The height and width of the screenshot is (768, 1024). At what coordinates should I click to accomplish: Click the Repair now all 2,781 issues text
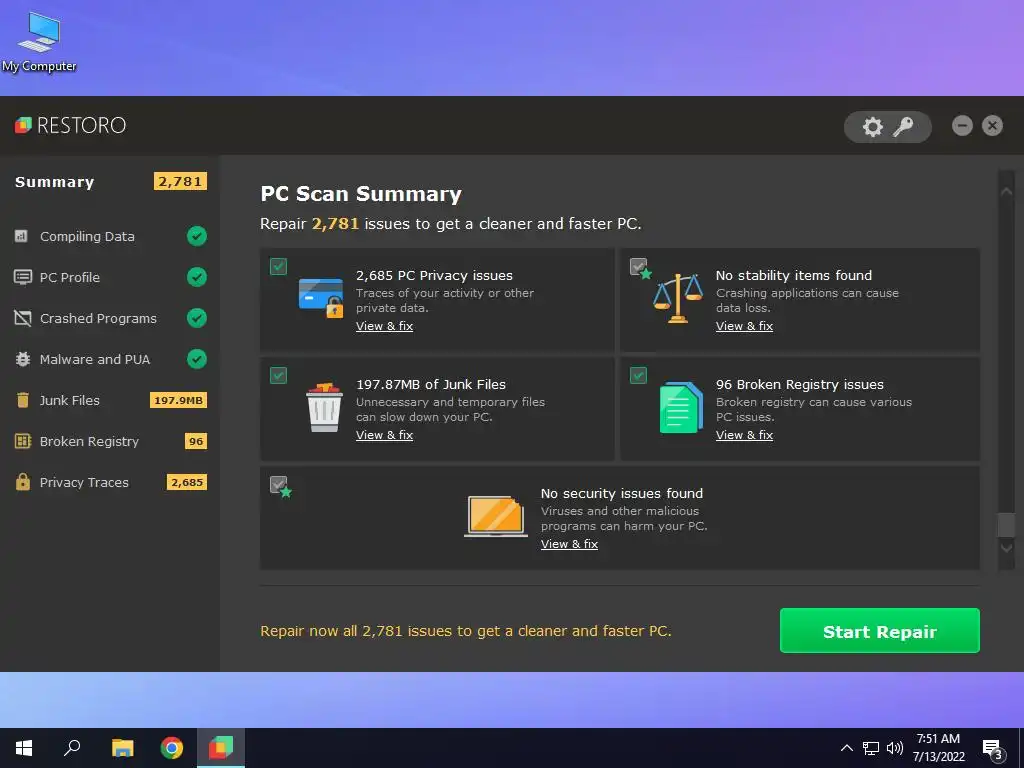[x=466, y=631]
